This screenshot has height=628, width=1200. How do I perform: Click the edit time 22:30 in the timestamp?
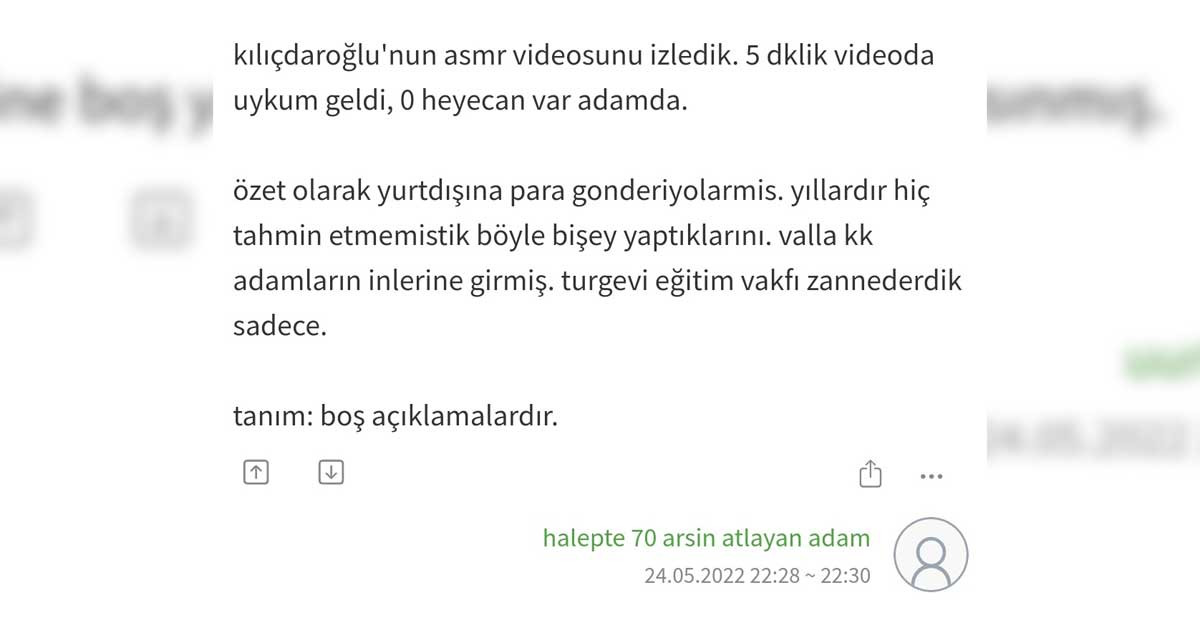pos(846,576)
